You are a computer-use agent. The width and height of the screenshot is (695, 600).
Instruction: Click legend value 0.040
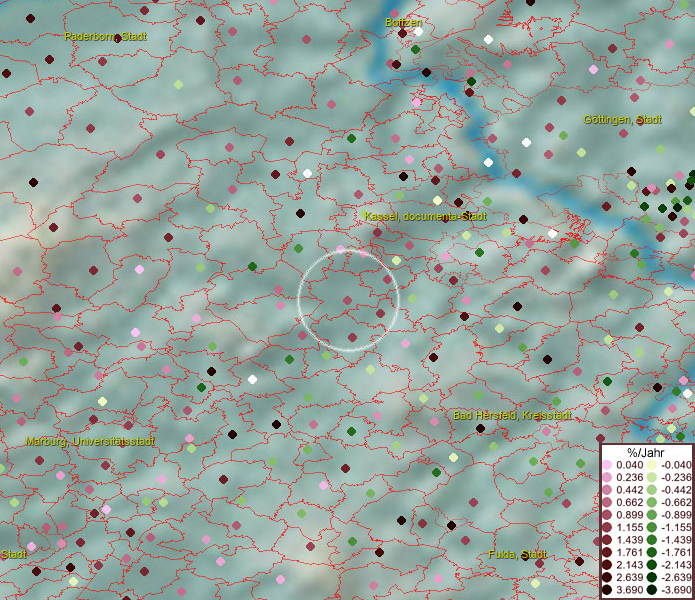click(x=629, y=465)
